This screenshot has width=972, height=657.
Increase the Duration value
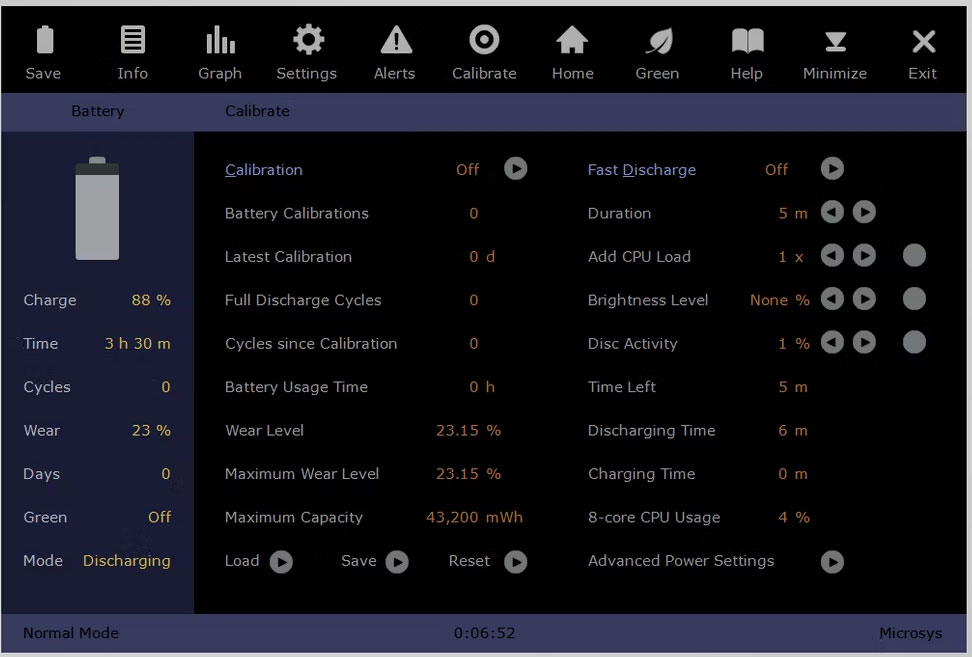864,212
